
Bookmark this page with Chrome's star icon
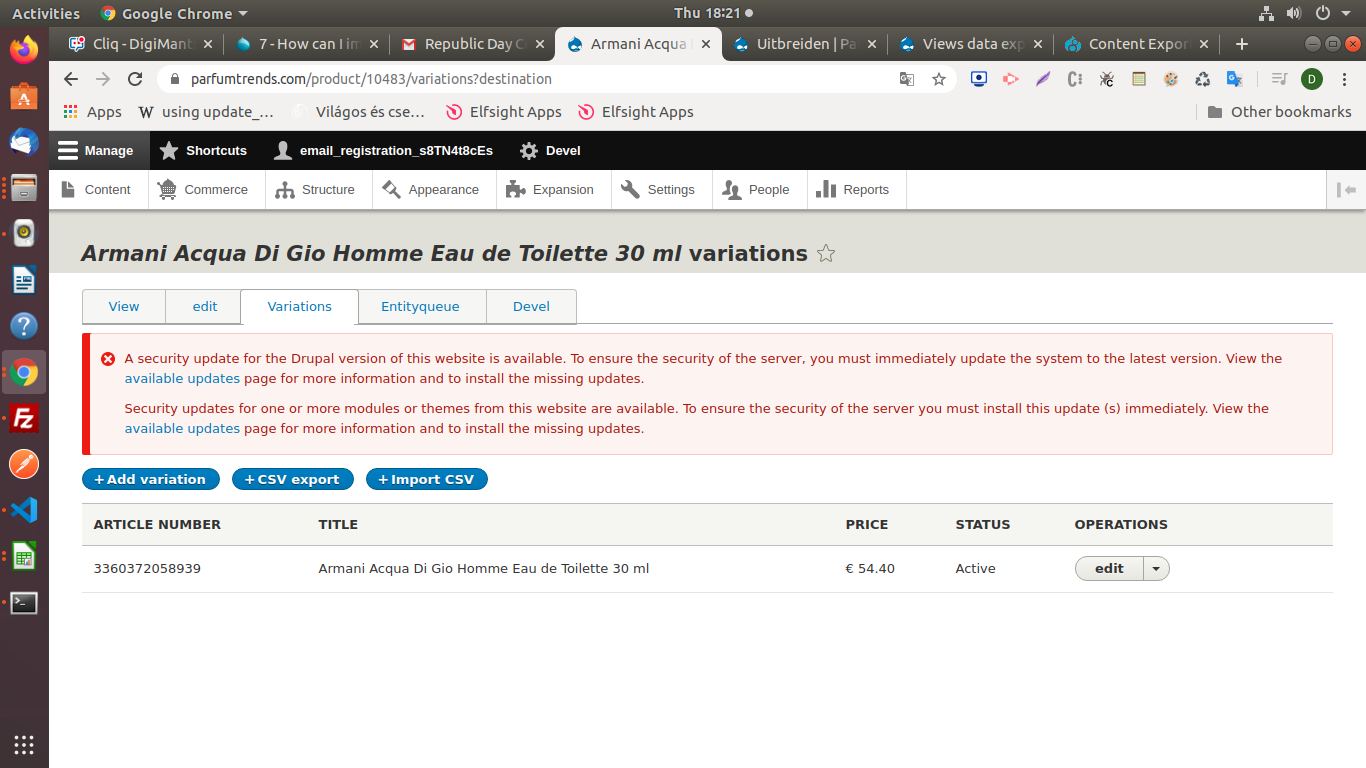pyautogui.click(x=938, y=79)
